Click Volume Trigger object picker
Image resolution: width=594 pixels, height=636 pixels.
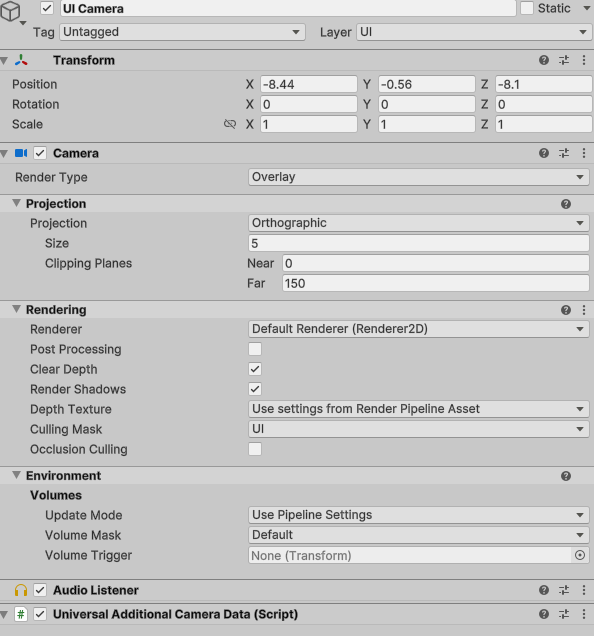pos(580,555)
